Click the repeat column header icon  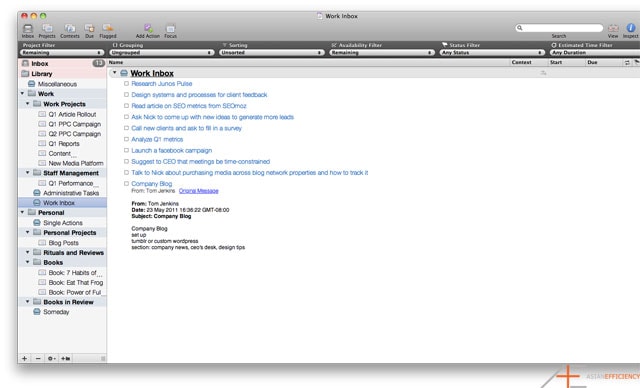(x=627, y=62)
